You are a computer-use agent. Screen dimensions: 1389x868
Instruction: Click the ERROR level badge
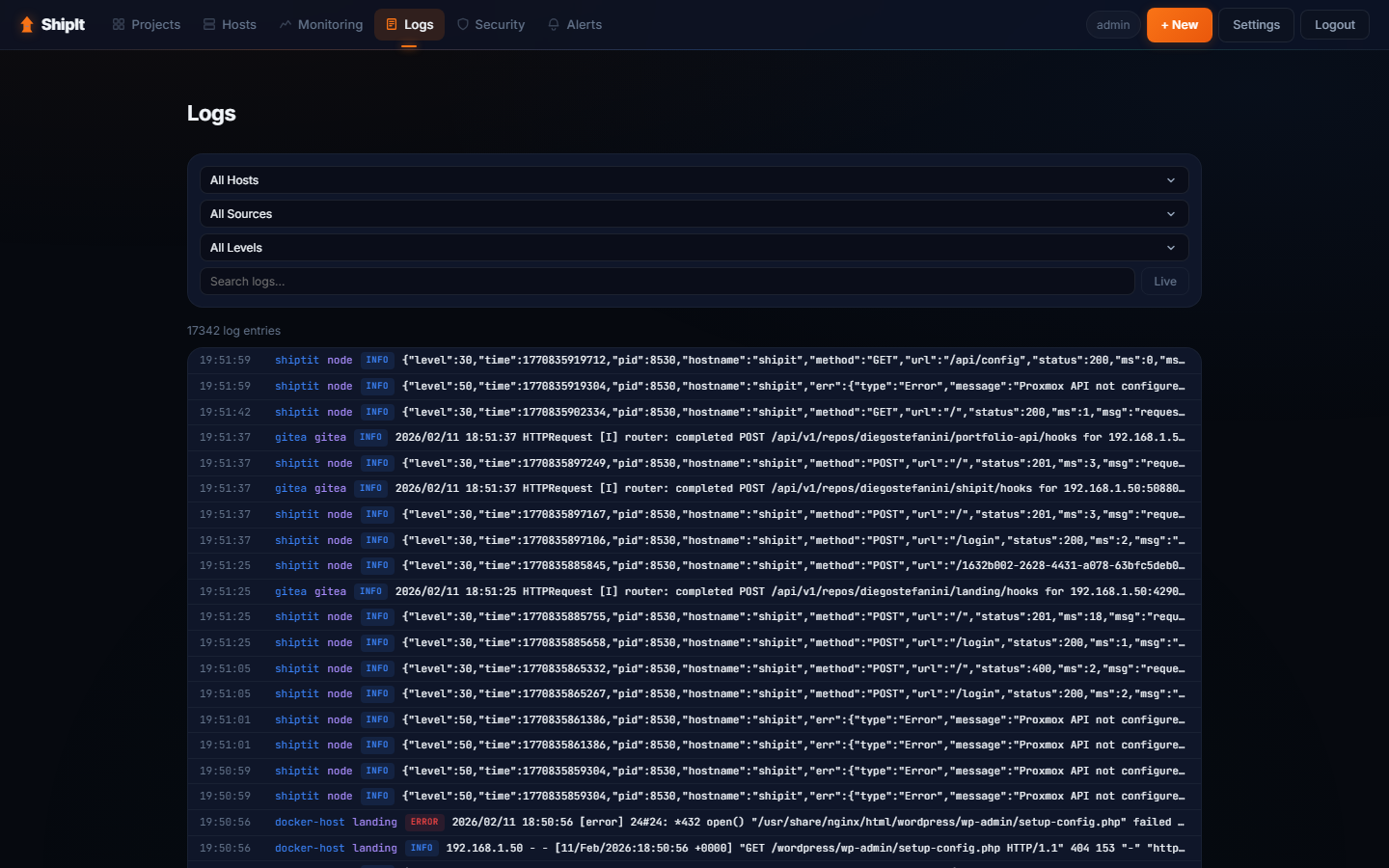click(x=424, y=823)
